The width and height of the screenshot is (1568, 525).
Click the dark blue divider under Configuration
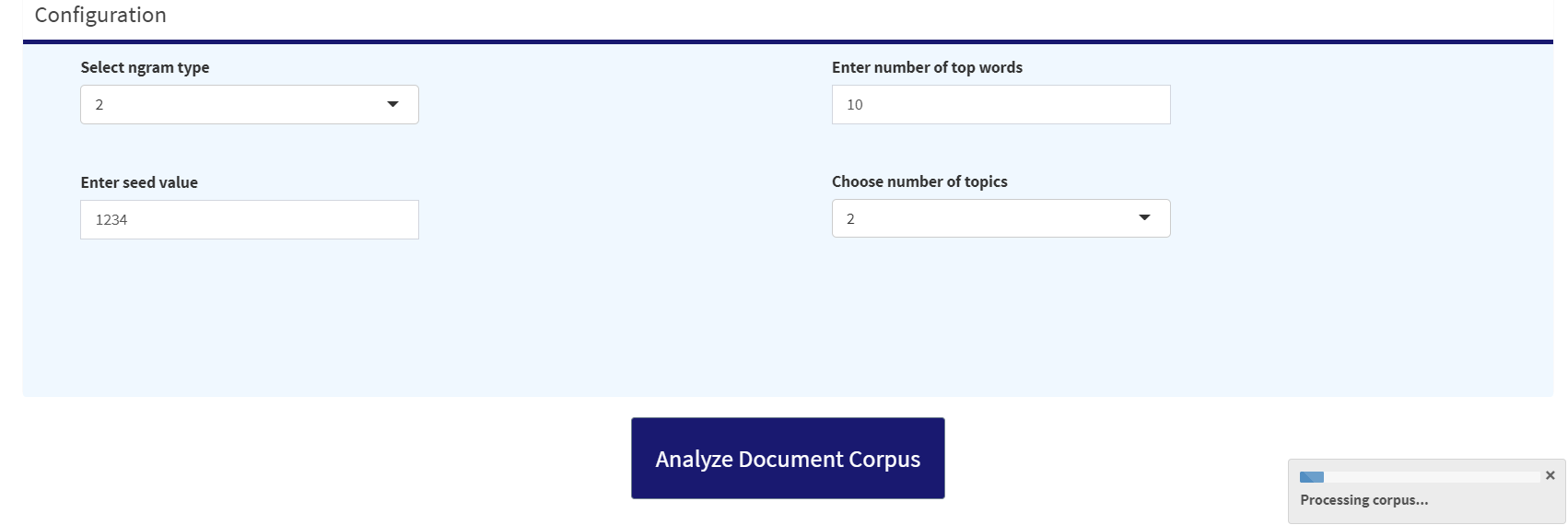pyautogui.click(x=788, y=41)
